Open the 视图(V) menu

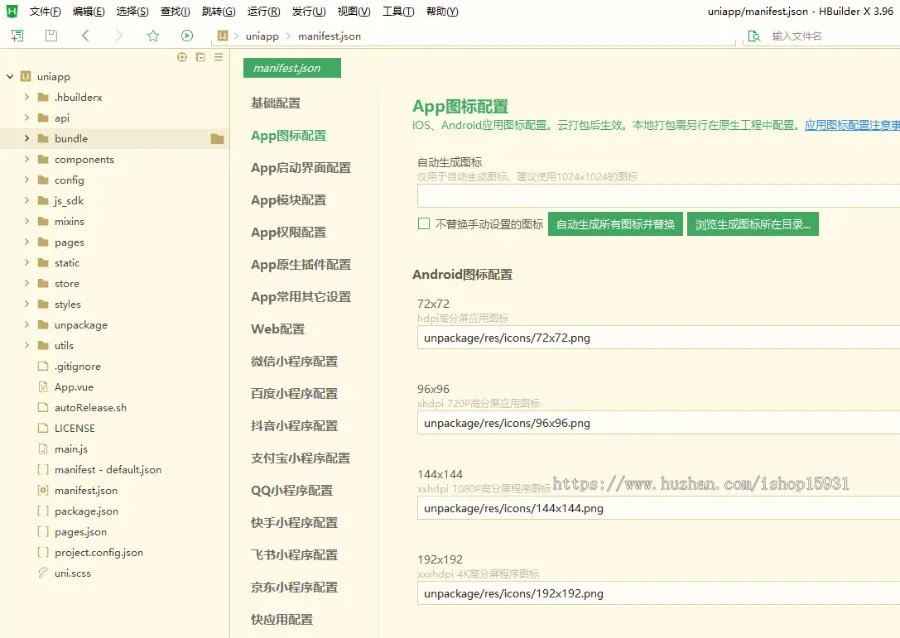(x=354, y=11)
